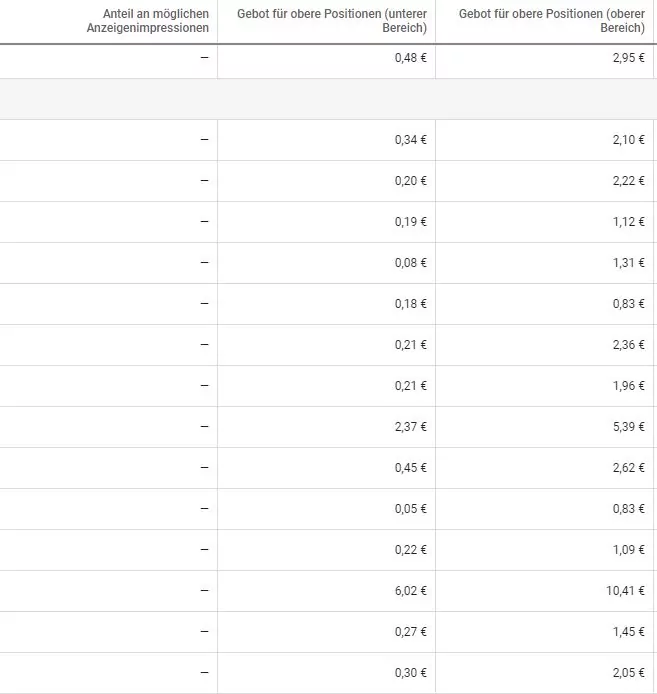Click the 2,36 € upper bid cell
The image size is (657, 694).
[x=544, y=345]
